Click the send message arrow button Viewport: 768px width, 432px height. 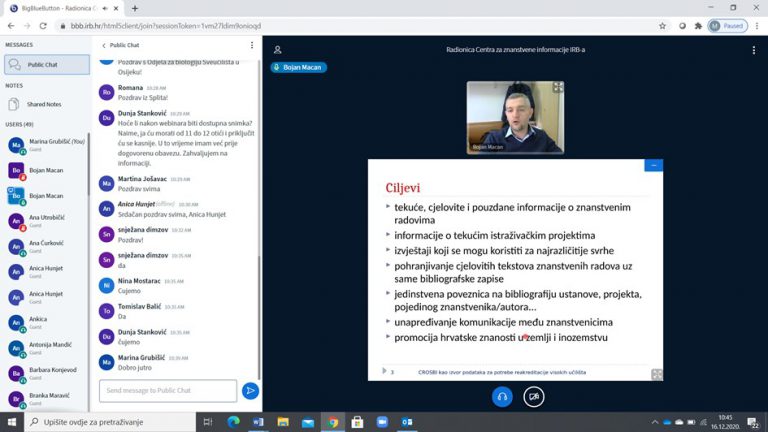pyautogui.click(x=251, y=390)
